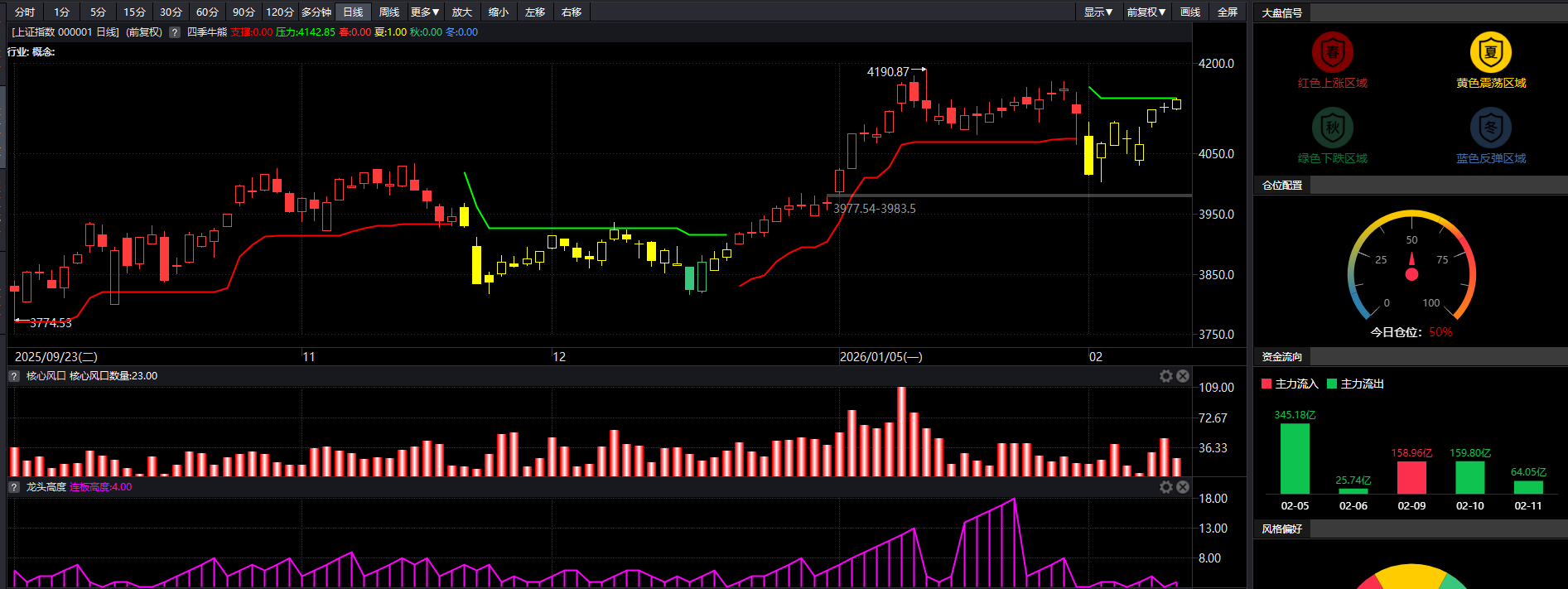This screenshot has width=1568, height=589.
Task: Click the 资金流向 panel header
Action: (1282, 356)
